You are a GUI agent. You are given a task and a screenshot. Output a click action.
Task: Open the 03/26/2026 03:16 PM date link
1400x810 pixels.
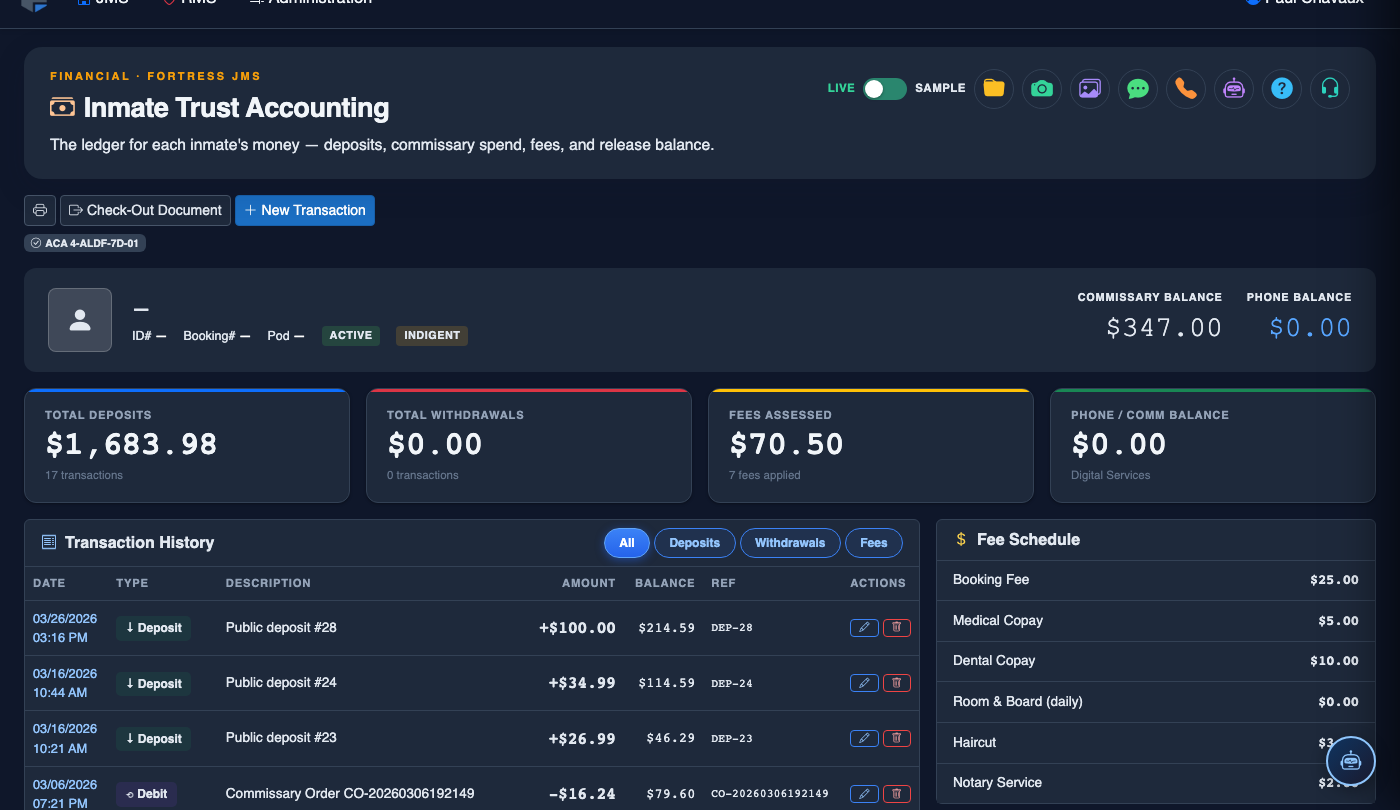pyautogui.click(x=65, y=628)
